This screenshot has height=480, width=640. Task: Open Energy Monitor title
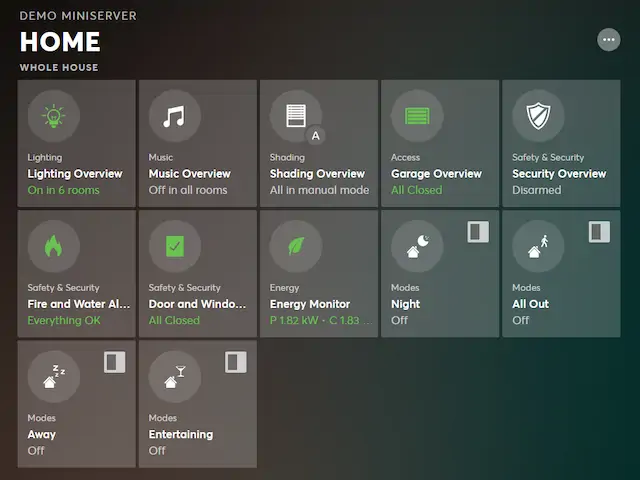[310, 304]
